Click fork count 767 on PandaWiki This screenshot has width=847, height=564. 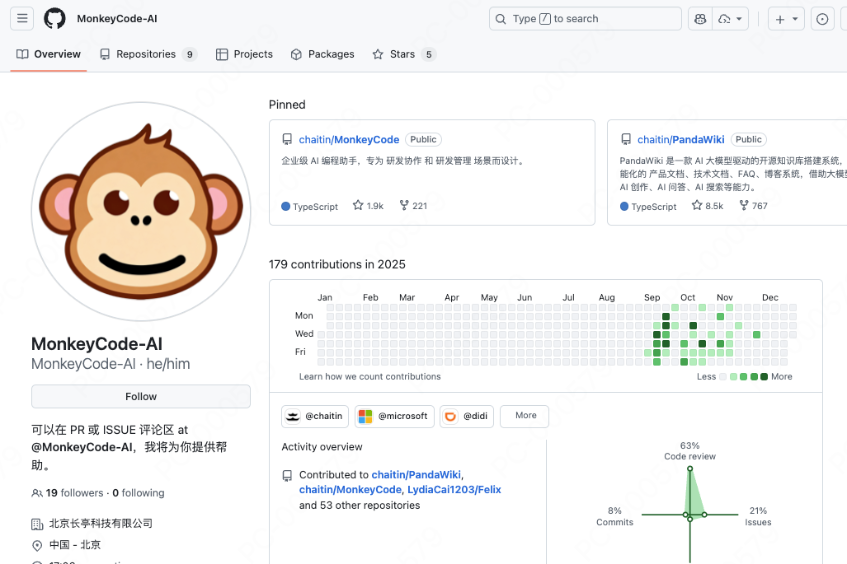[753, 206]
